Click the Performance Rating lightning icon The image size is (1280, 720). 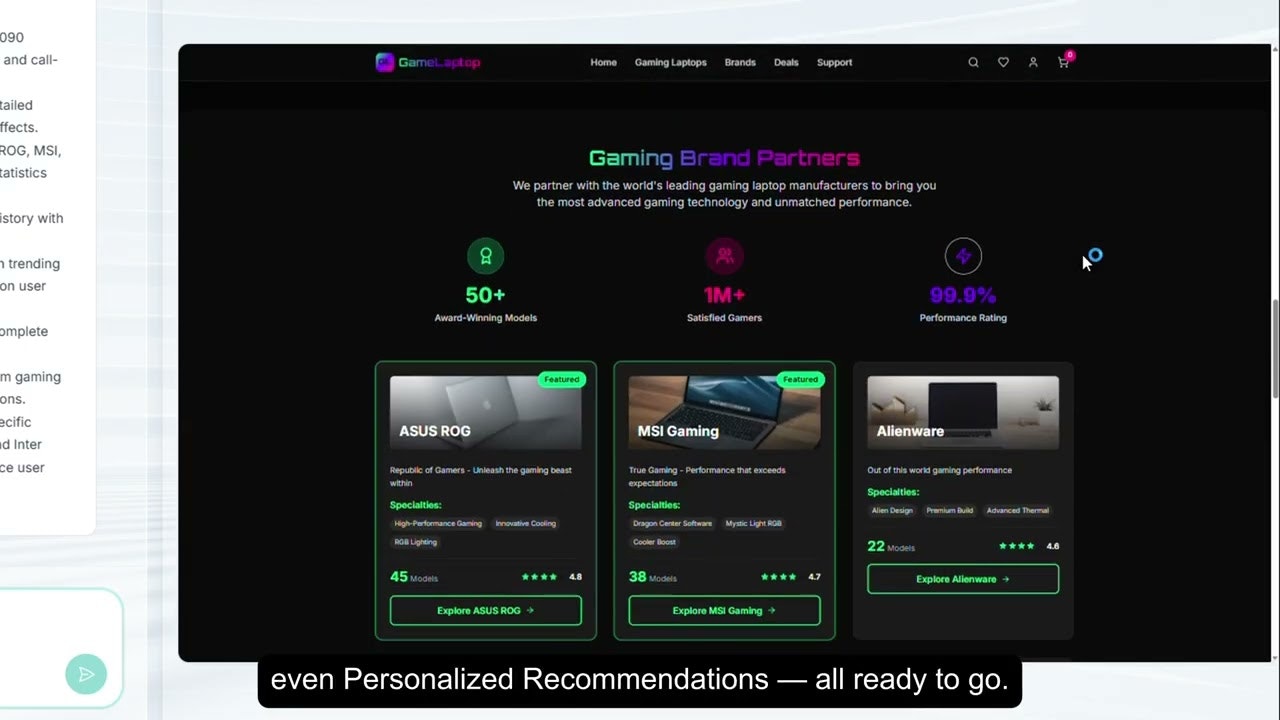(x=963, y=256)
